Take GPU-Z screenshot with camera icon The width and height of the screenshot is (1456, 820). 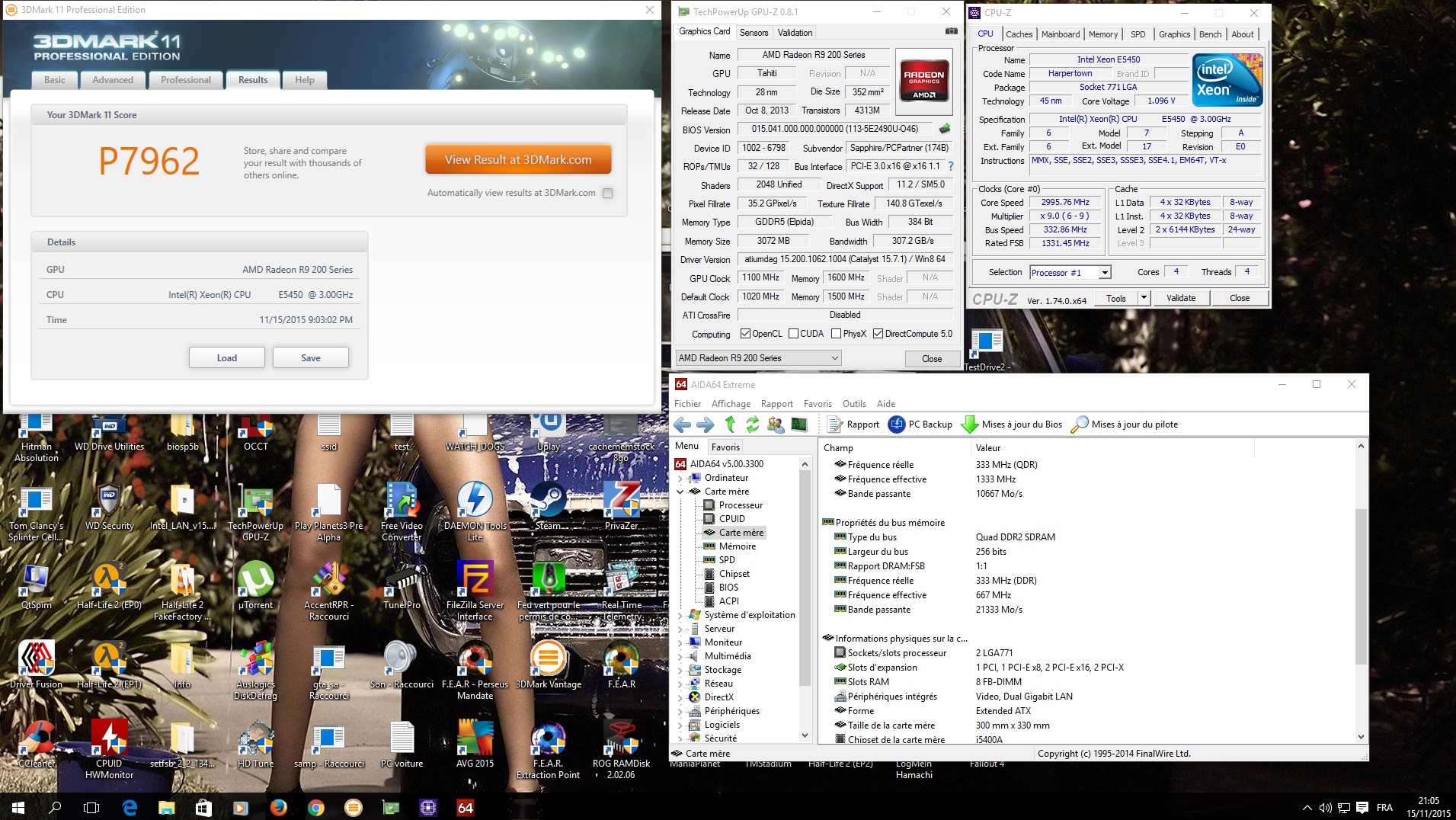point(951,31)
